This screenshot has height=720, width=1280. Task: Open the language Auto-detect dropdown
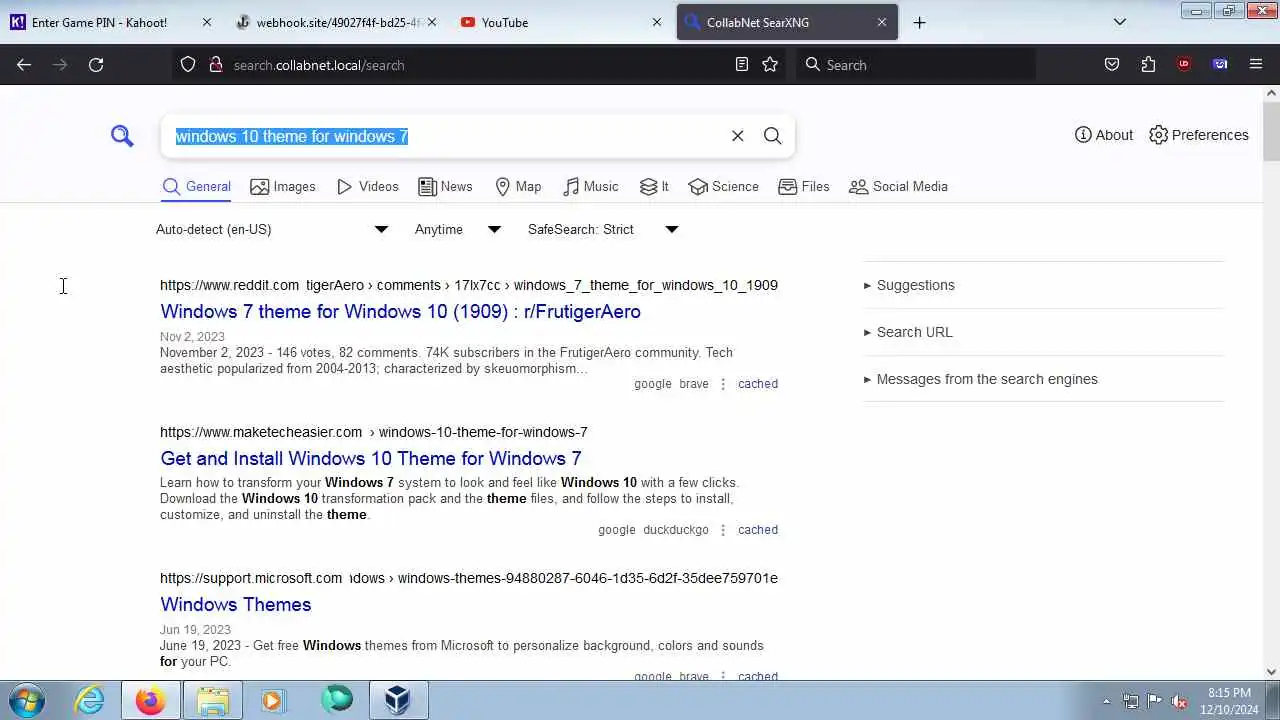coord(272,229)
